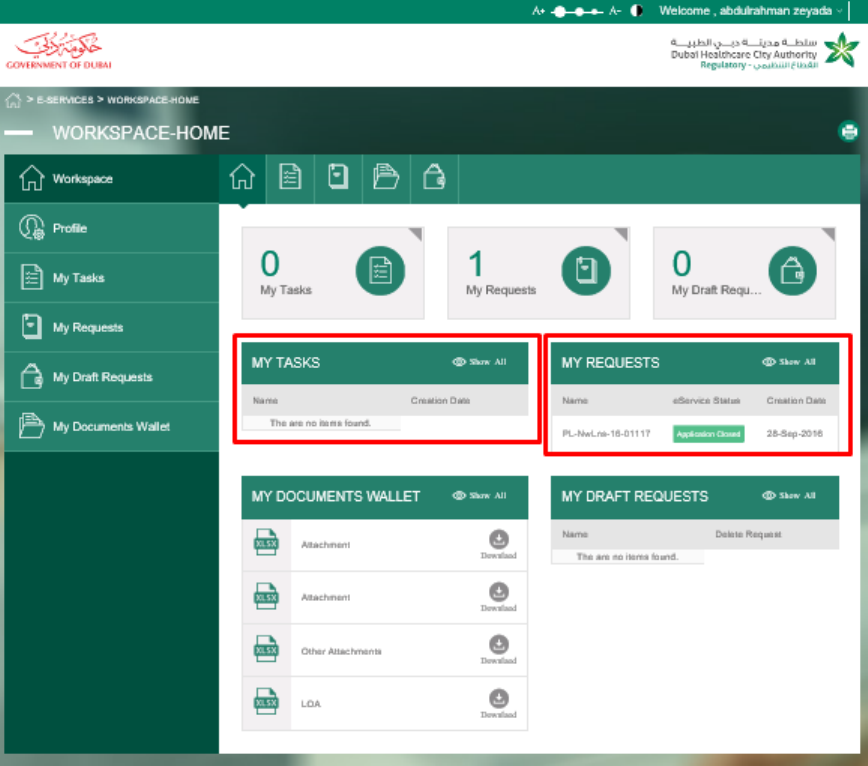The height and width of the screenshot is (766, 868).
Task: Expand the Welcome user dropdown
Action: [751, 11]
